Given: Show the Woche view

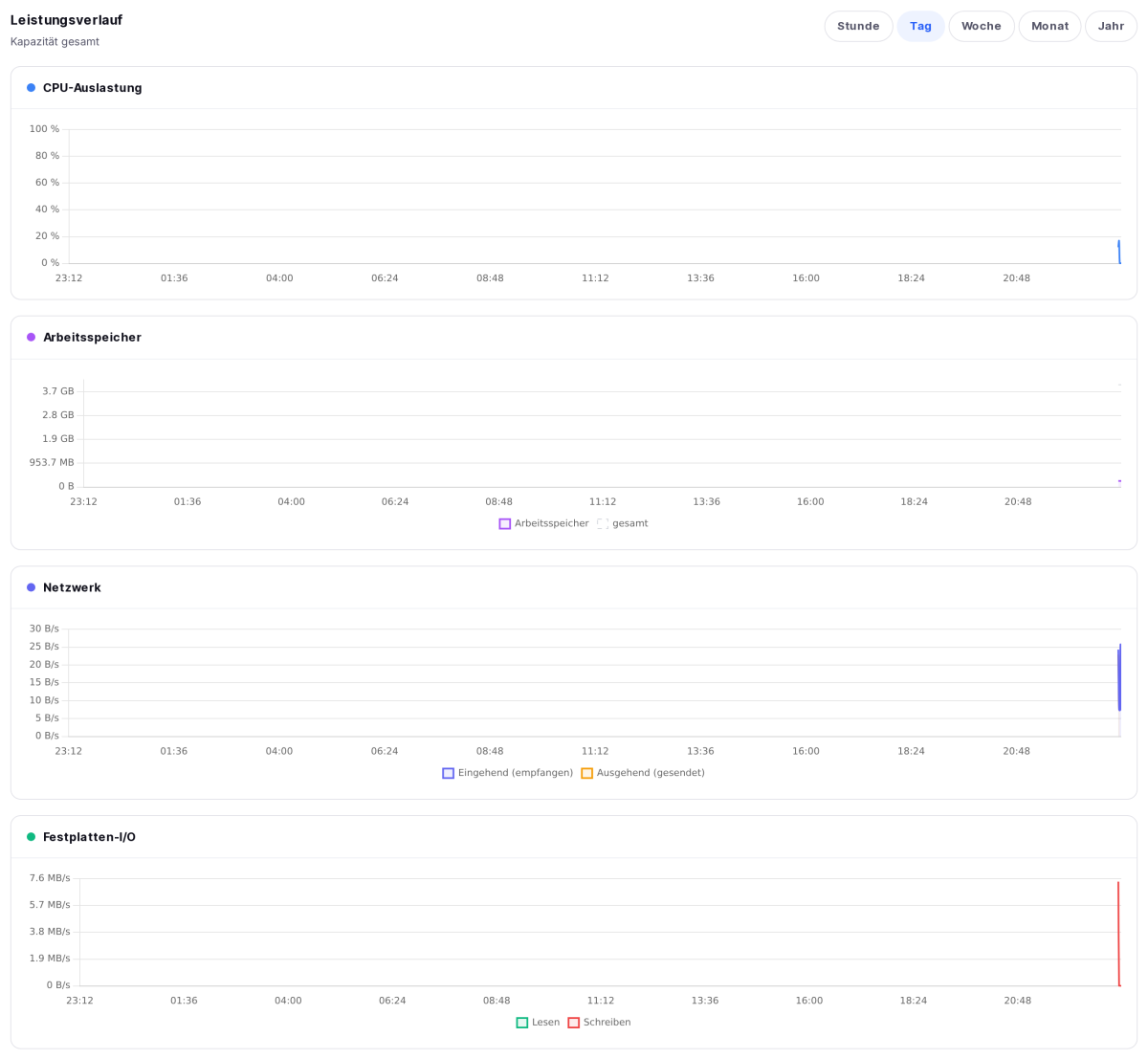Looking at the screenshot, I should pyautogui.click(x=982, y=26).
